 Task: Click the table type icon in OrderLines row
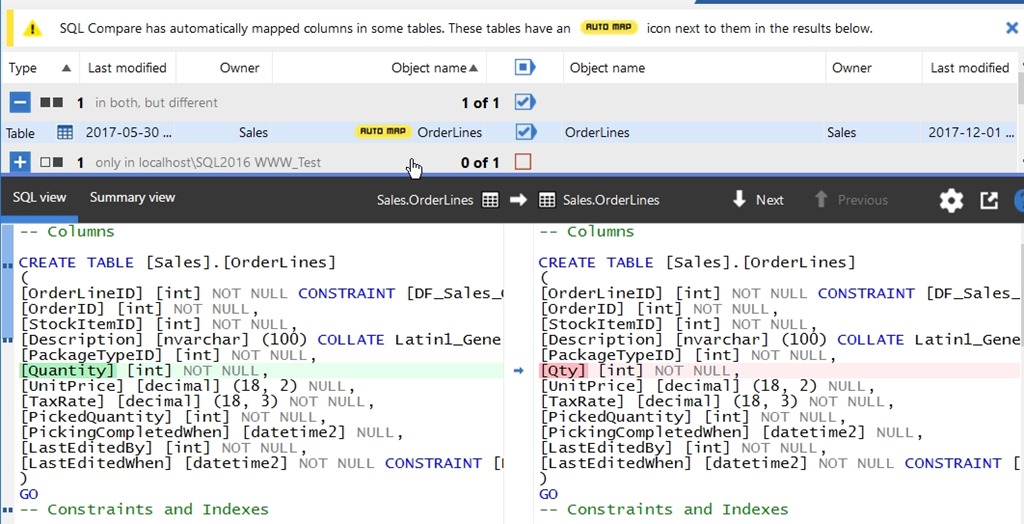[x=65, y=132]
